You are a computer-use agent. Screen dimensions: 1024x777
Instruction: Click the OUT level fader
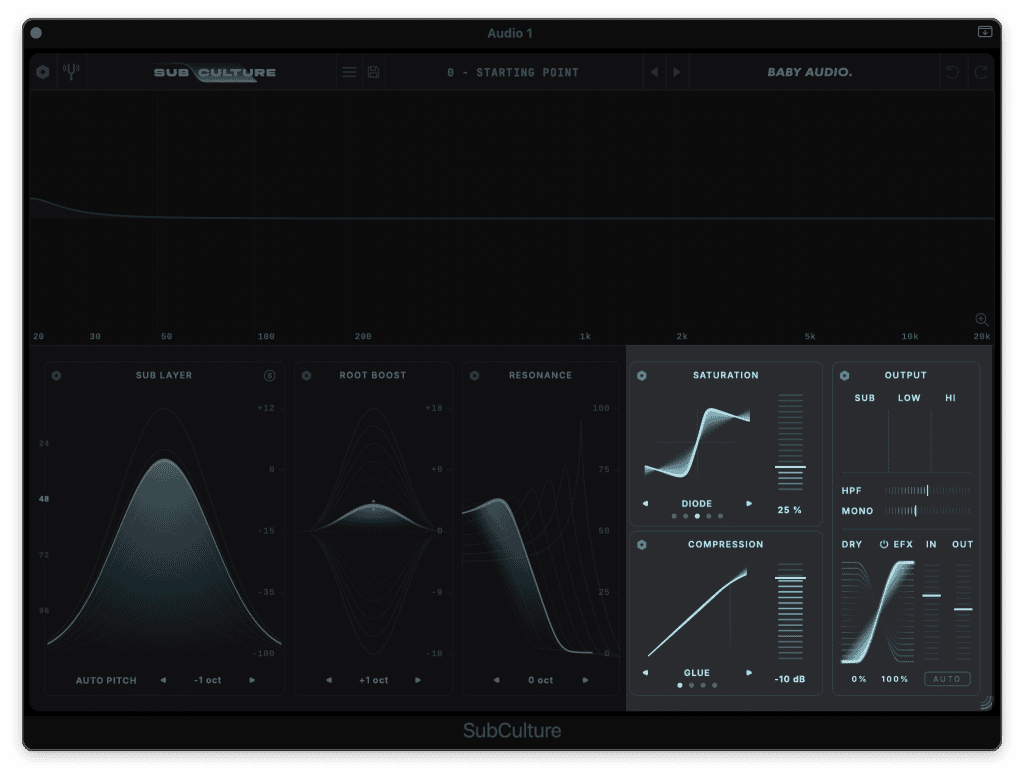(963, 612)
